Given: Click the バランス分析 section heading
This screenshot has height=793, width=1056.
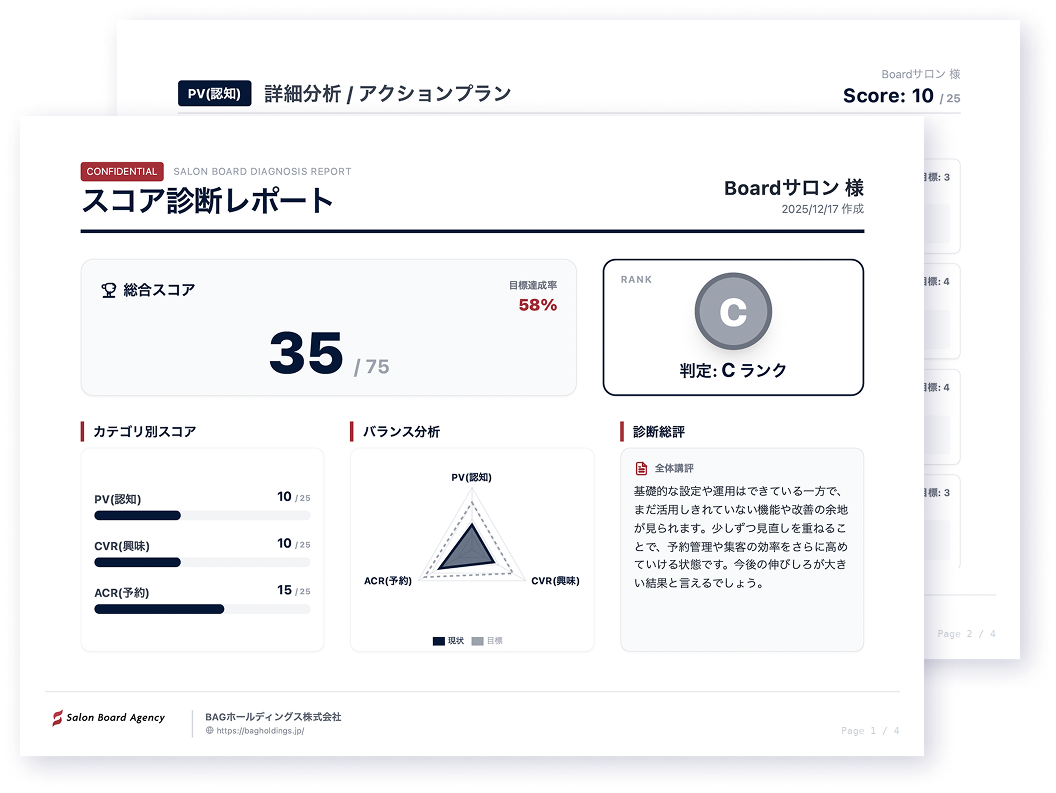Looking at the screenshot, I should [401, 432].
